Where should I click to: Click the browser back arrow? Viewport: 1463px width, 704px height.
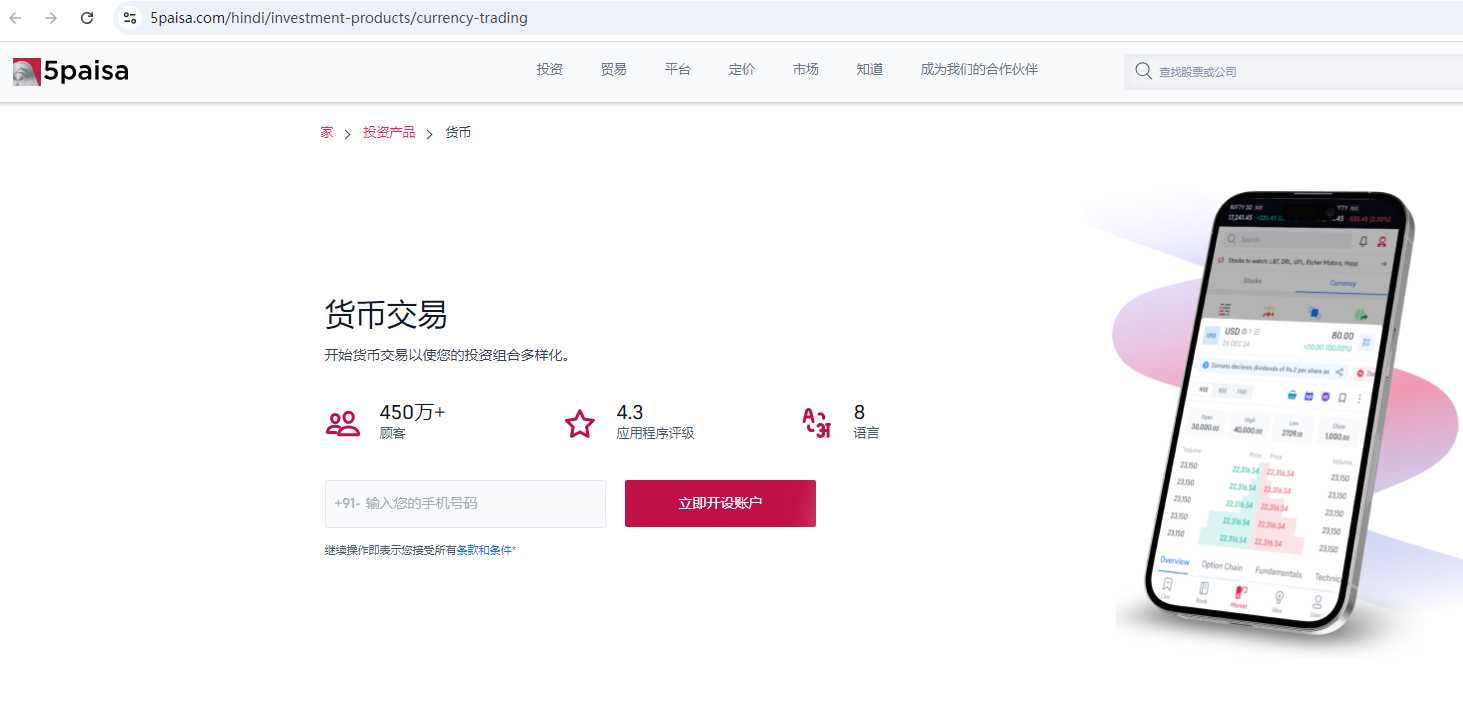point(16,18)
